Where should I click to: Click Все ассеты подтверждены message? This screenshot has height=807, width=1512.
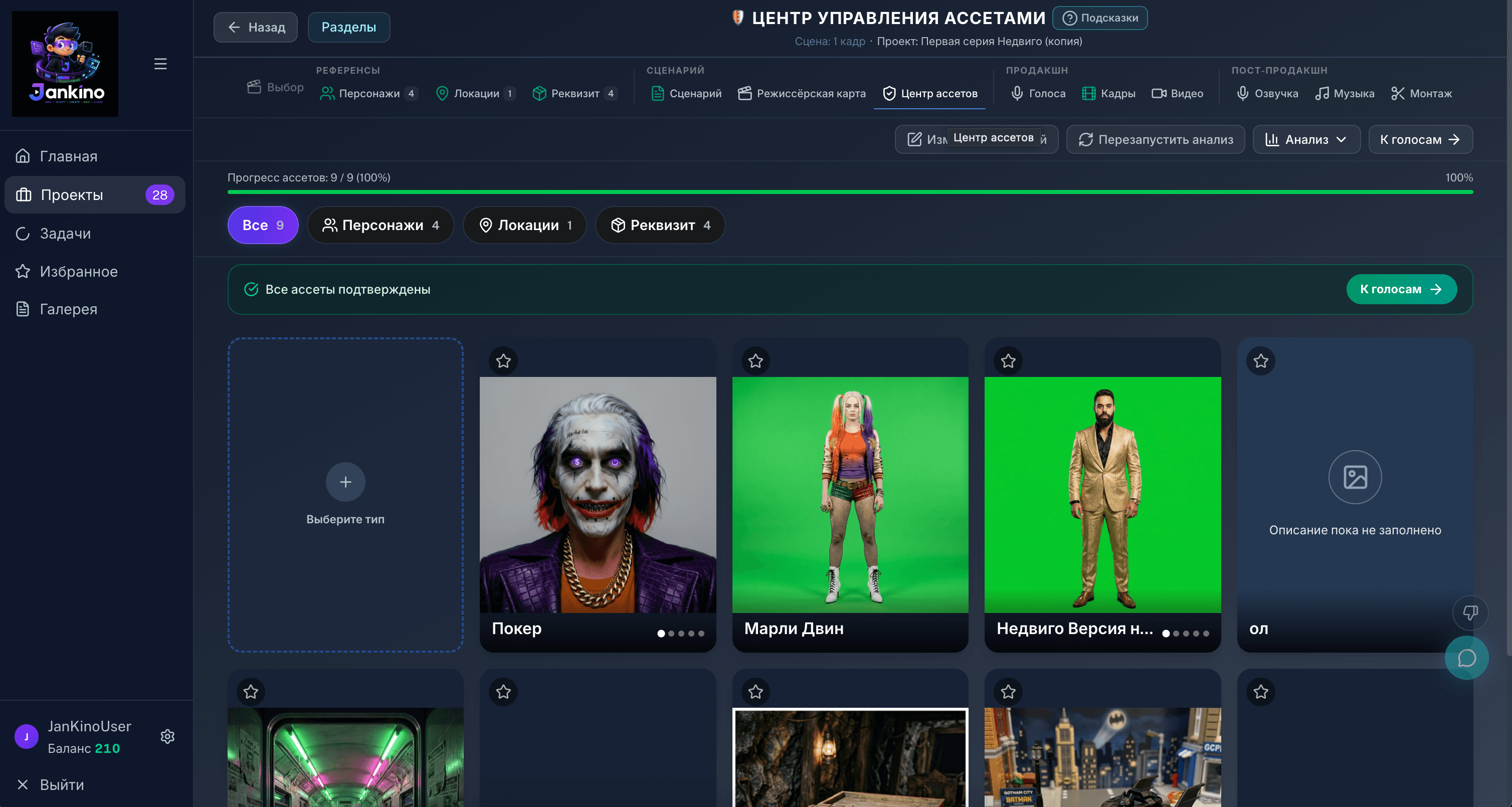pos(347,289)
